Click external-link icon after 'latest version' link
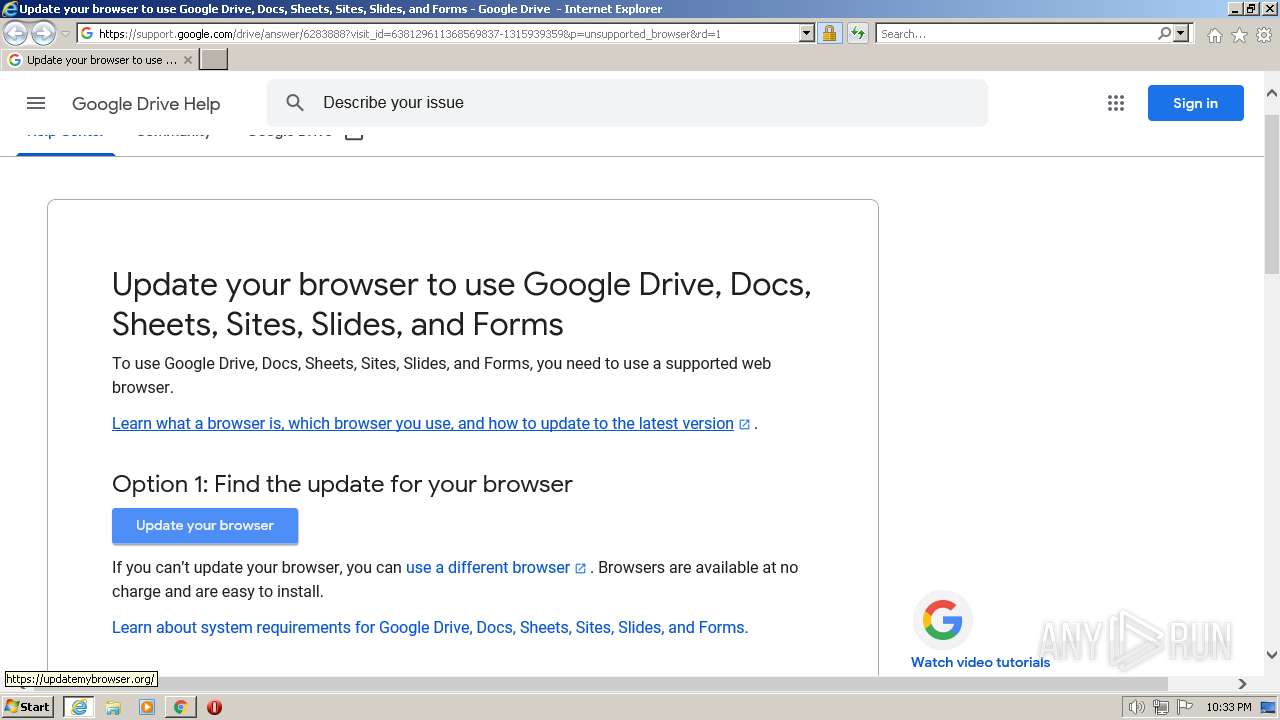1280x720 pixels. click(744, 424)
